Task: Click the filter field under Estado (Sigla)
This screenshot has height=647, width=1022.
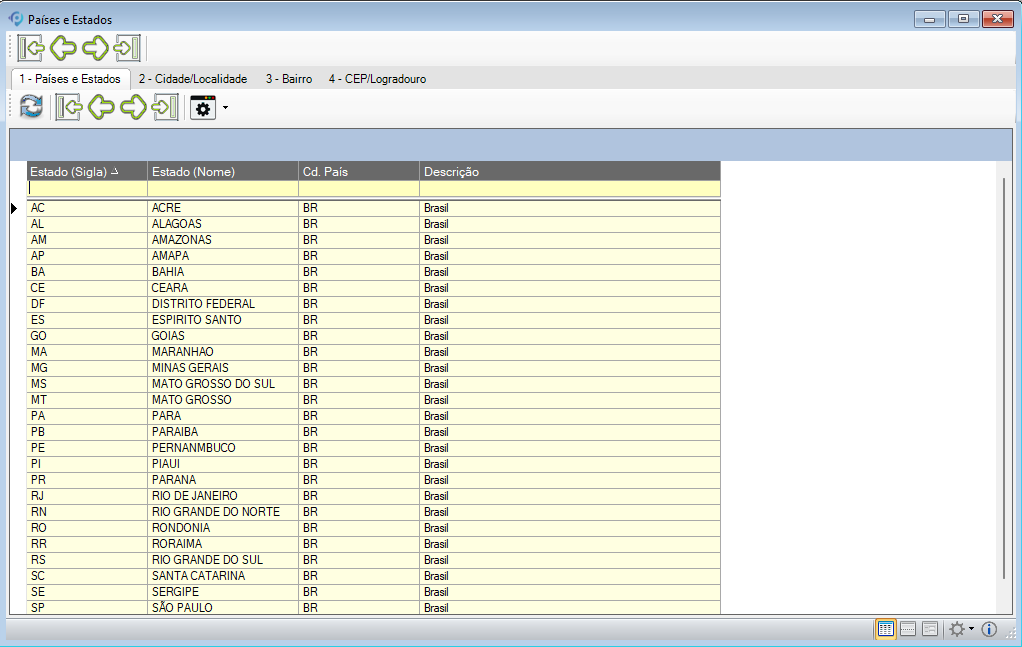Action: 87,188
